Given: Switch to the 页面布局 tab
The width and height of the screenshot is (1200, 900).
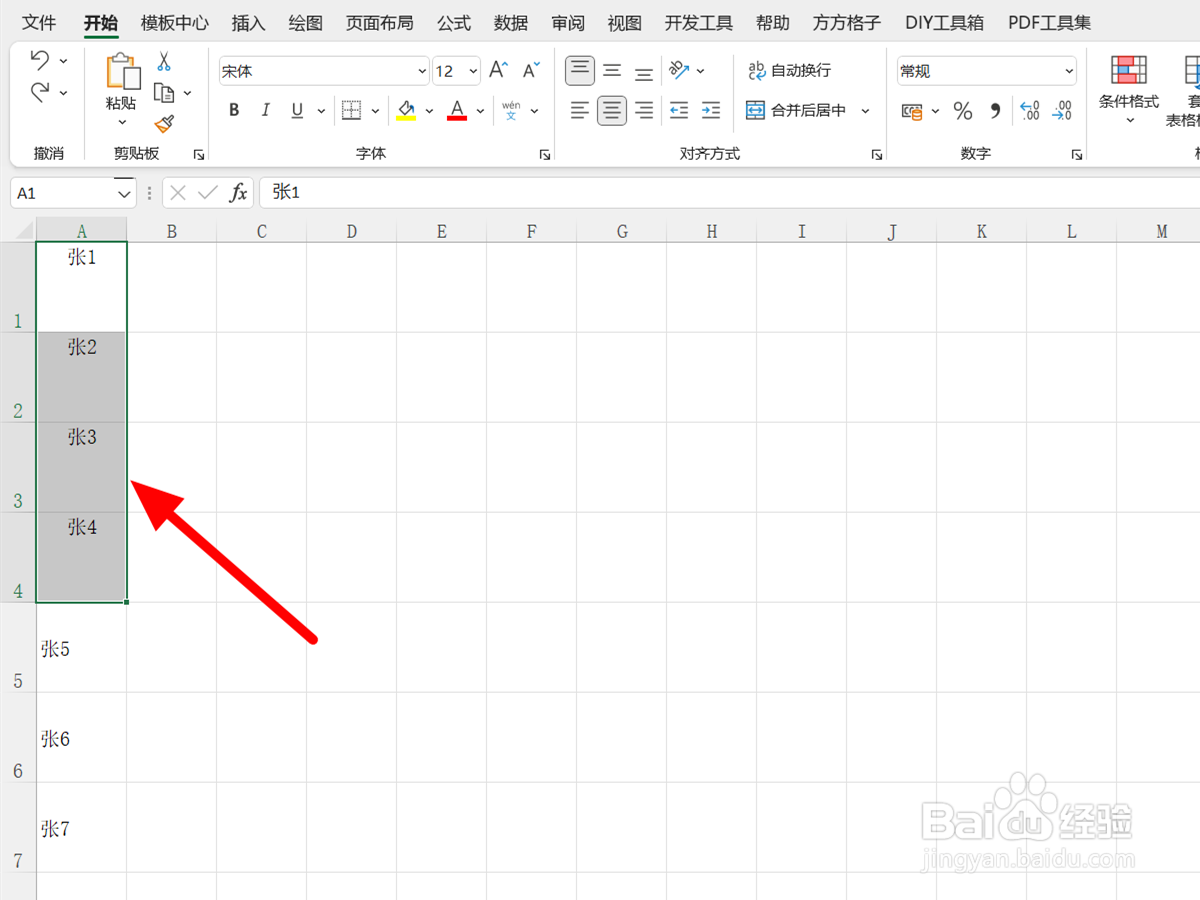Looking at the screenshot, I should pos(379,22).
